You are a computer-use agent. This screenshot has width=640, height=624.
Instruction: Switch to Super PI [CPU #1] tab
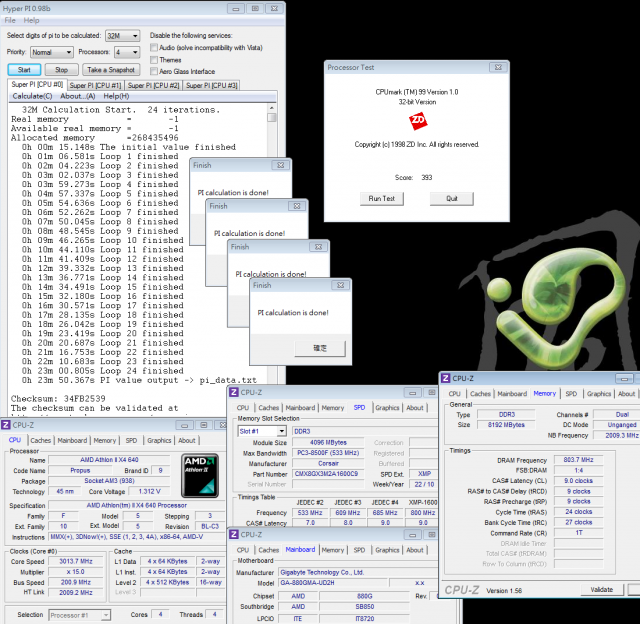(95, 85)
